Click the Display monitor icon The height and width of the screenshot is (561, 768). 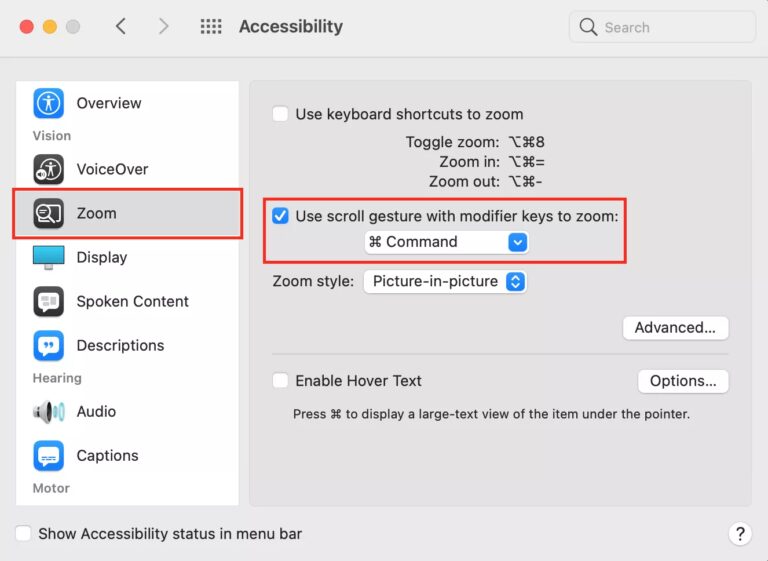48,257
